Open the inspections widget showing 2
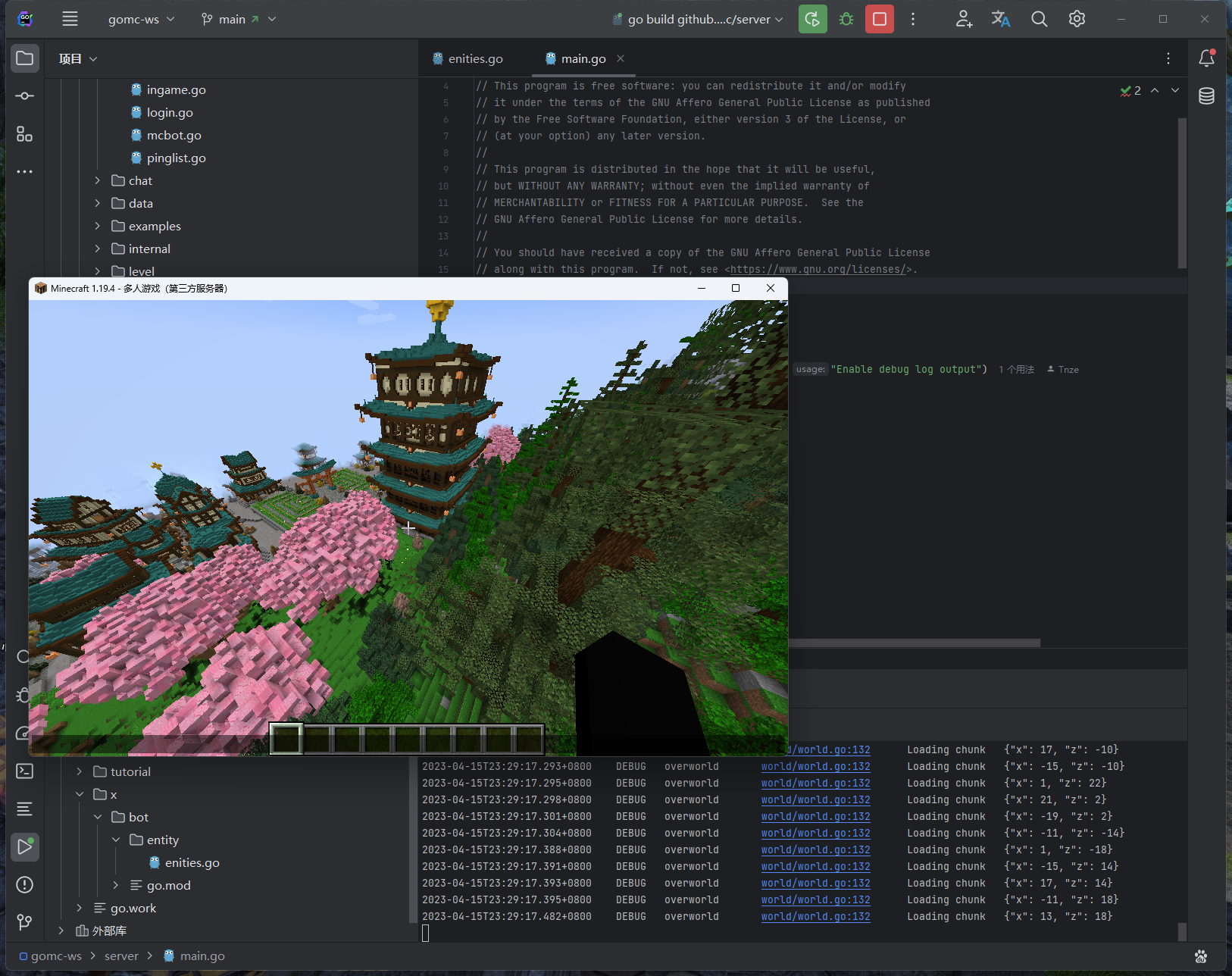 coord(1130,90)
